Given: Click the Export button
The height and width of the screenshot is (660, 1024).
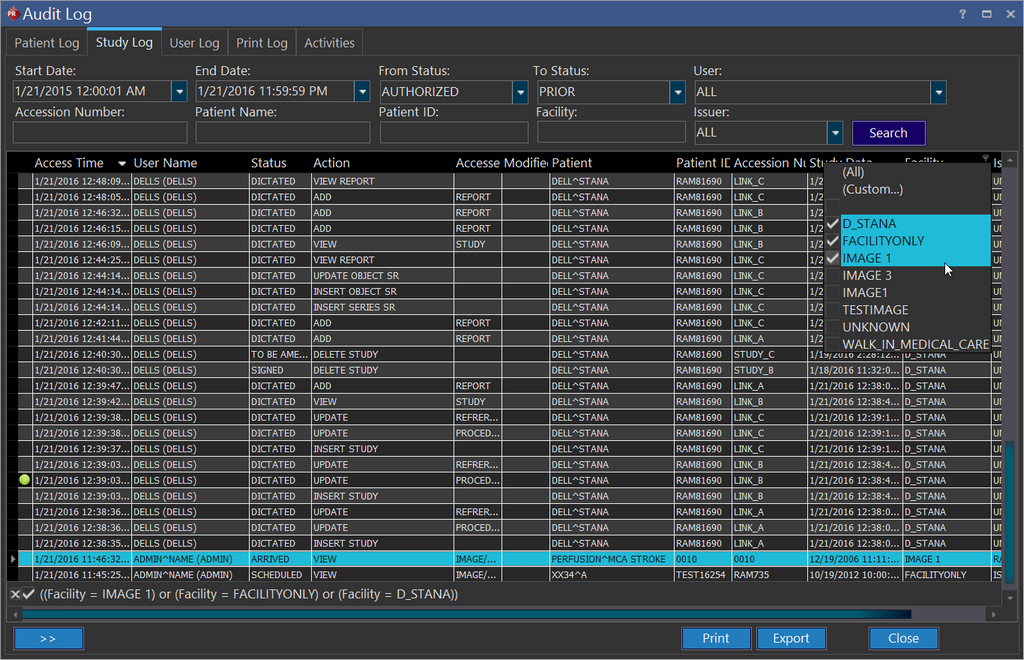Looking at the screenshot, I should (791, 638).
